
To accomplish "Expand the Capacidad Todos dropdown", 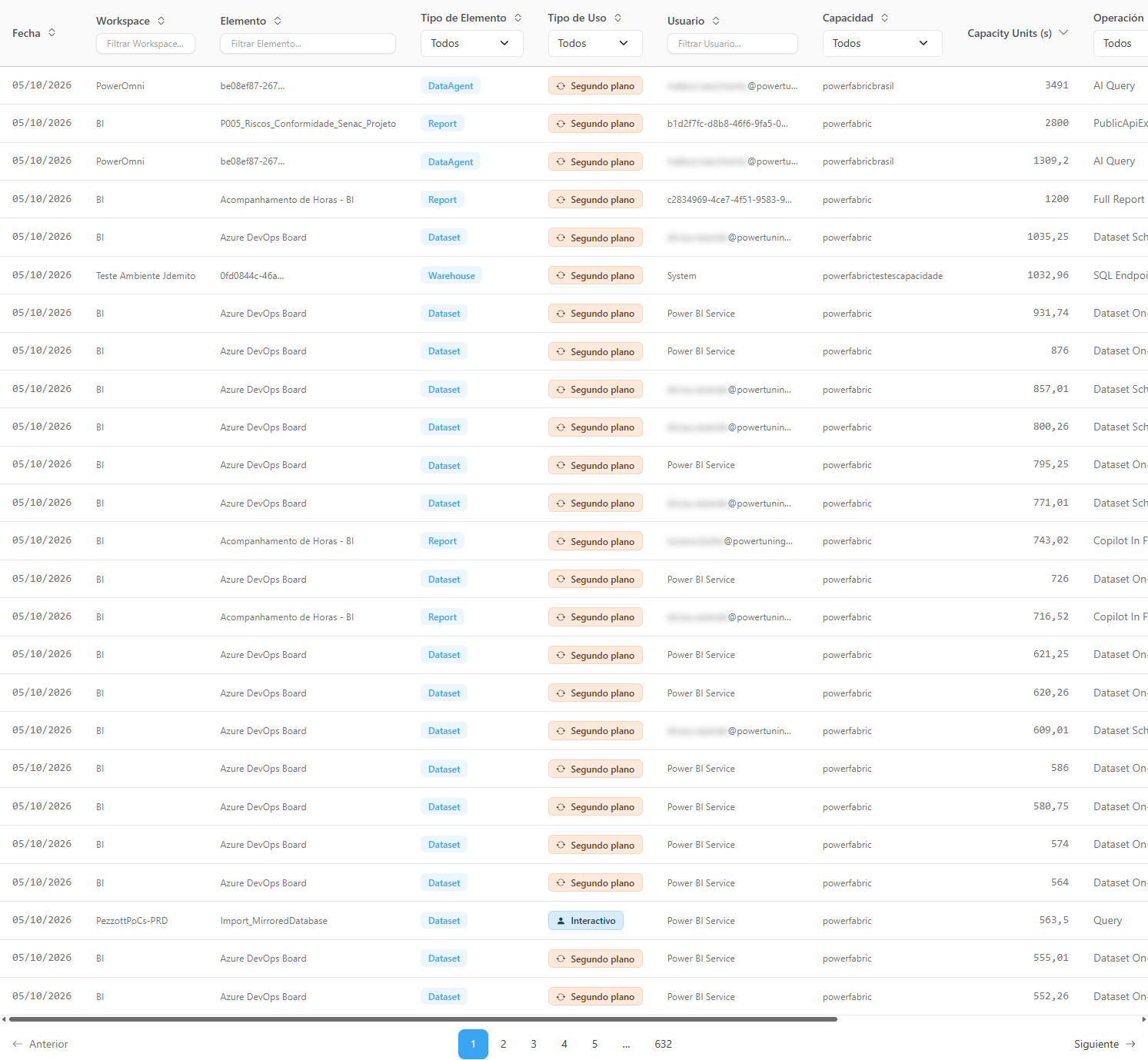I will pyautogui.click(x=882, y=43).
